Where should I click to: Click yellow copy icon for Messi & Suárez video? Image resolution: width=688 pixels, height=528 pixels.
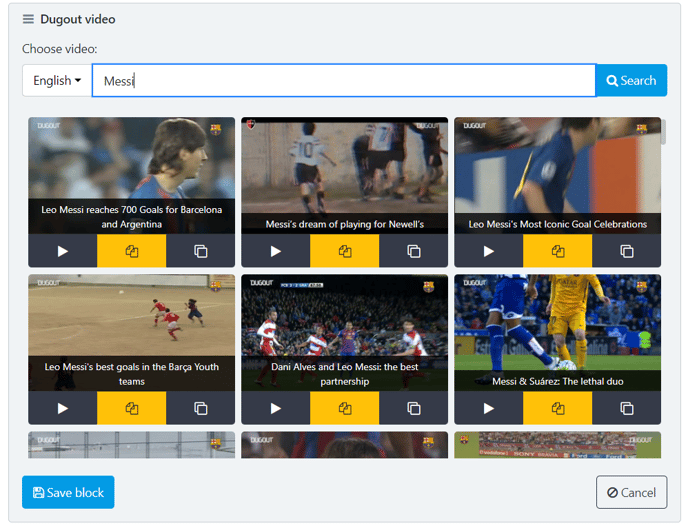pos(558,408)
